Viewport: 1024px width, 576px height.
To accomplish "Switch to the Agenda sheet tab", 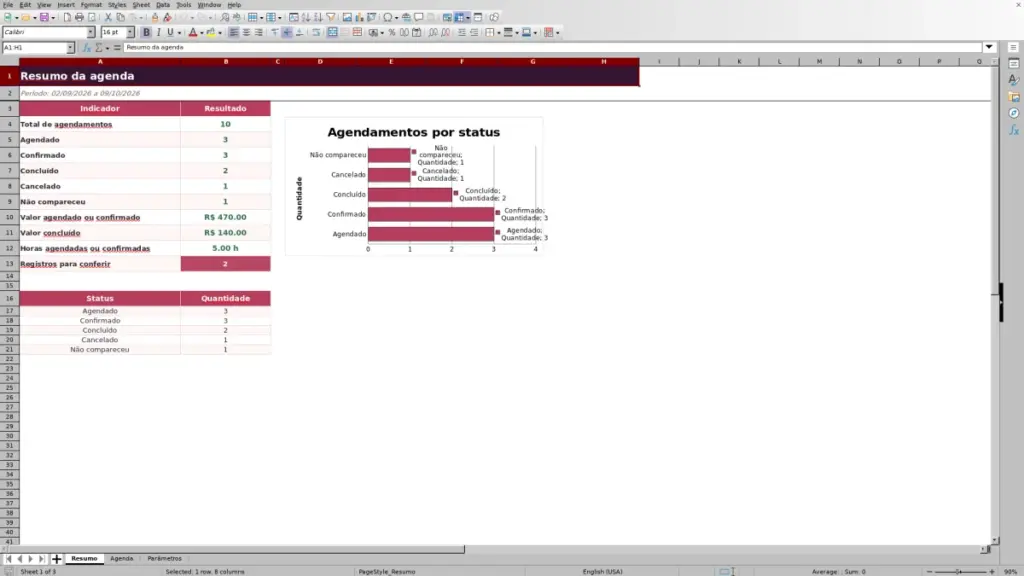I will click(121, 559).
